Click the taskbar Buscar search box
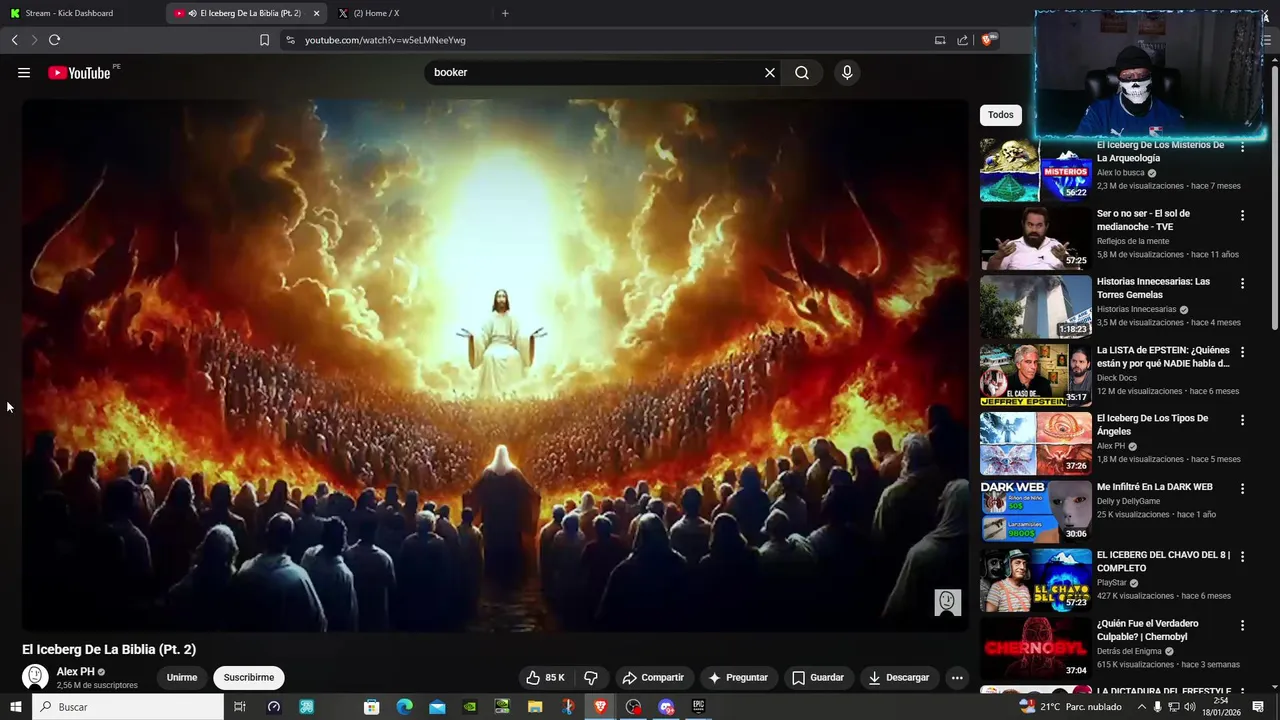Viewport: 1280px width, 720px height. click(128, 707)
